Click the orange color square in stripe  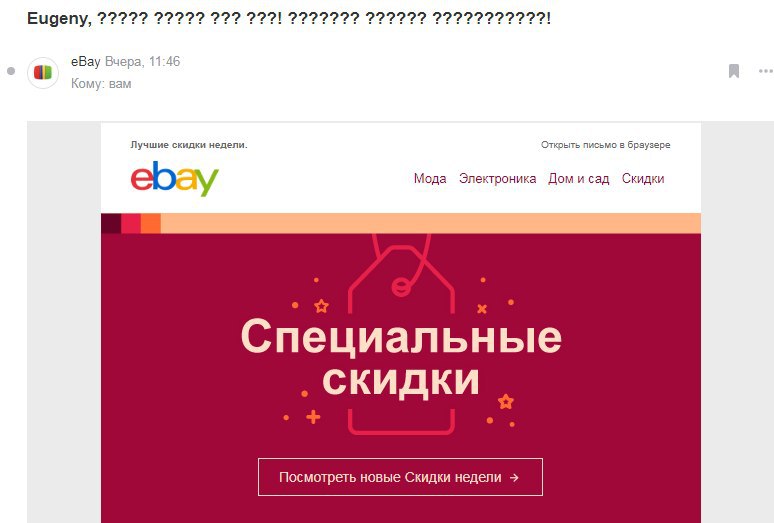tap(151, 223)
